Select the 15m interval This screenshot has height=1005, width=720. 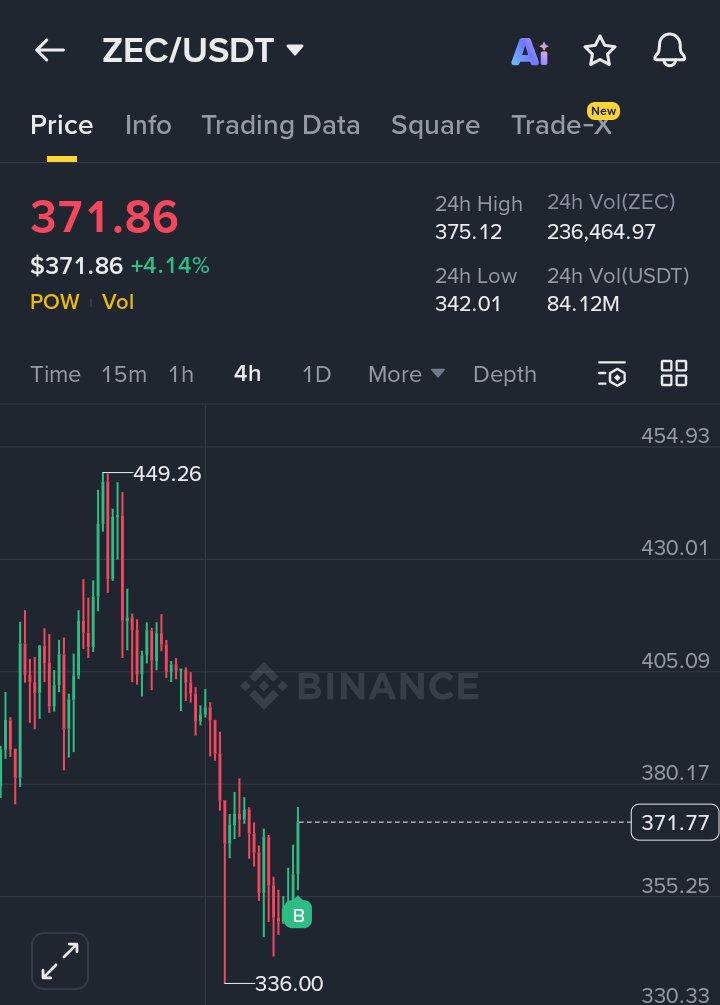[x=124, y=374]
